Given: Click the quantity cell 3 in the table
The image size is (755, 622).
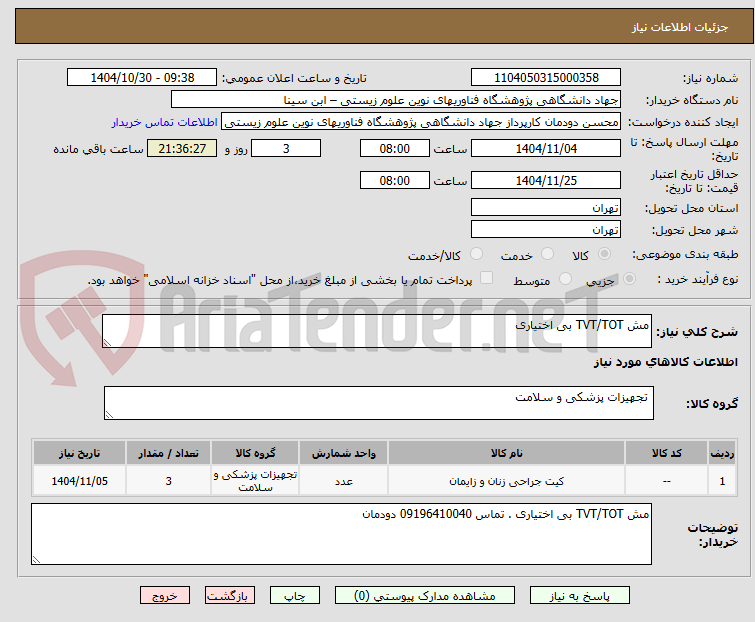Looking at the screenshot, I should tap(168, 481).
